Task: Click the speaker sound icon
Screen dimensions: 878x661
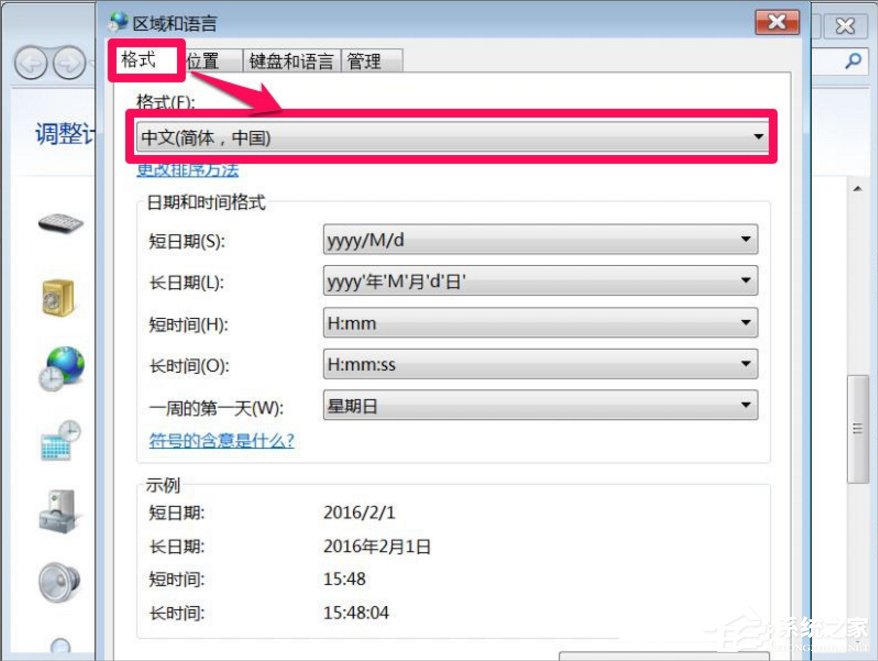Action: [x=57, y=578]
